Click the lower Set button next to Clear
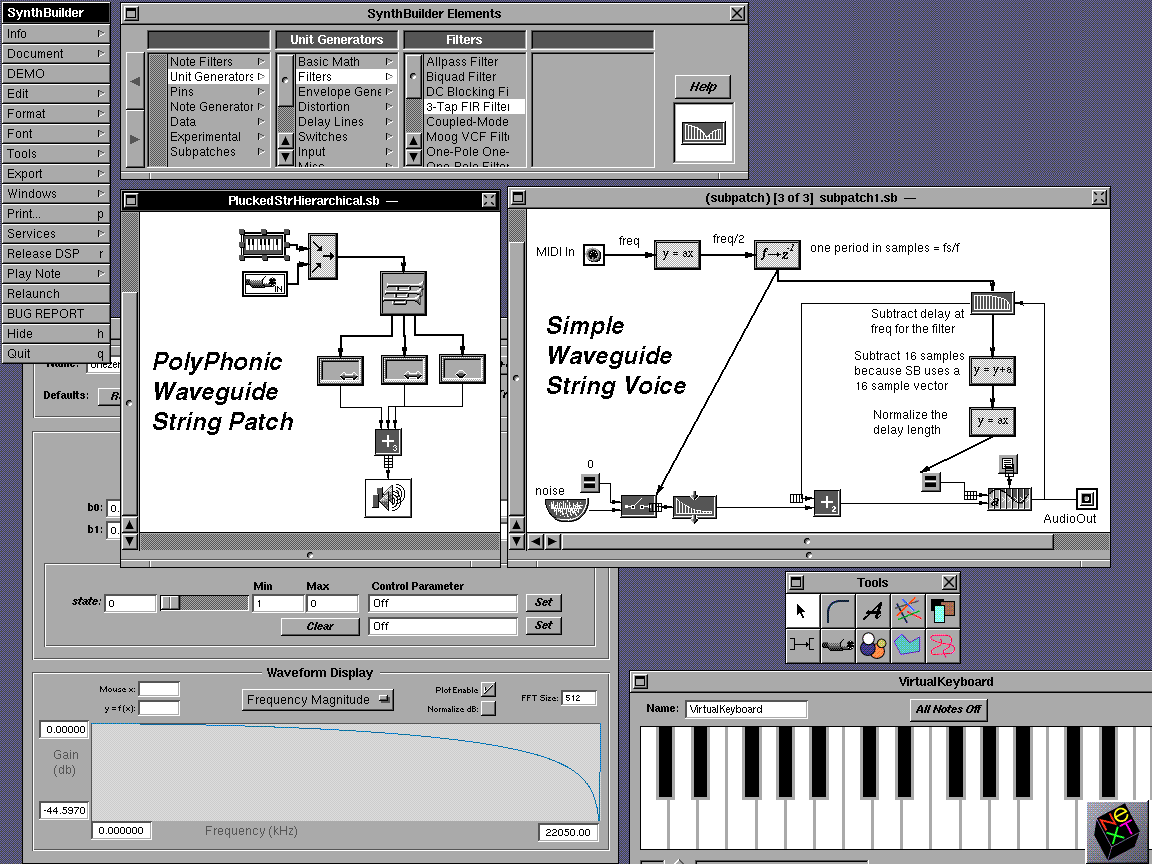The width and height of the screenshot is (1152, 864). tap(544, 625)
